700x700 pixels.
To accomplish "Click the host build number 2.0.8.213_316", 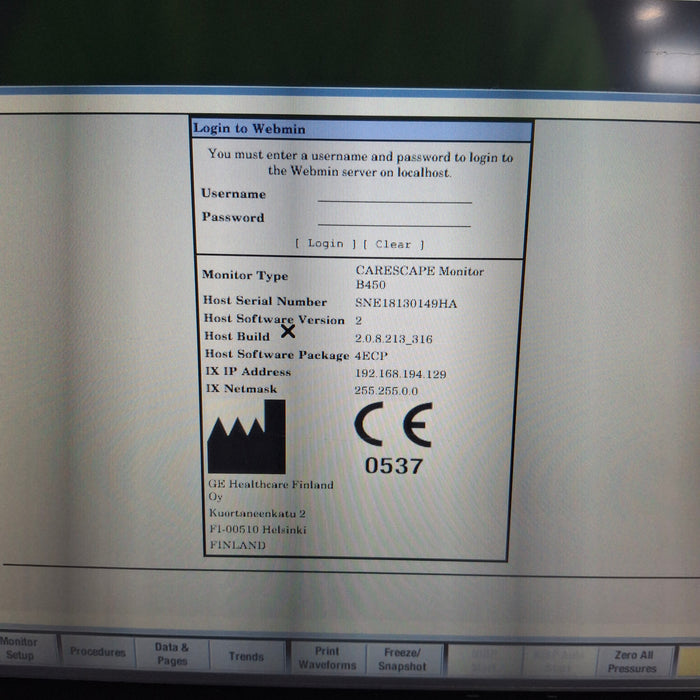I will pyautogui.click(x=394, y=339).
